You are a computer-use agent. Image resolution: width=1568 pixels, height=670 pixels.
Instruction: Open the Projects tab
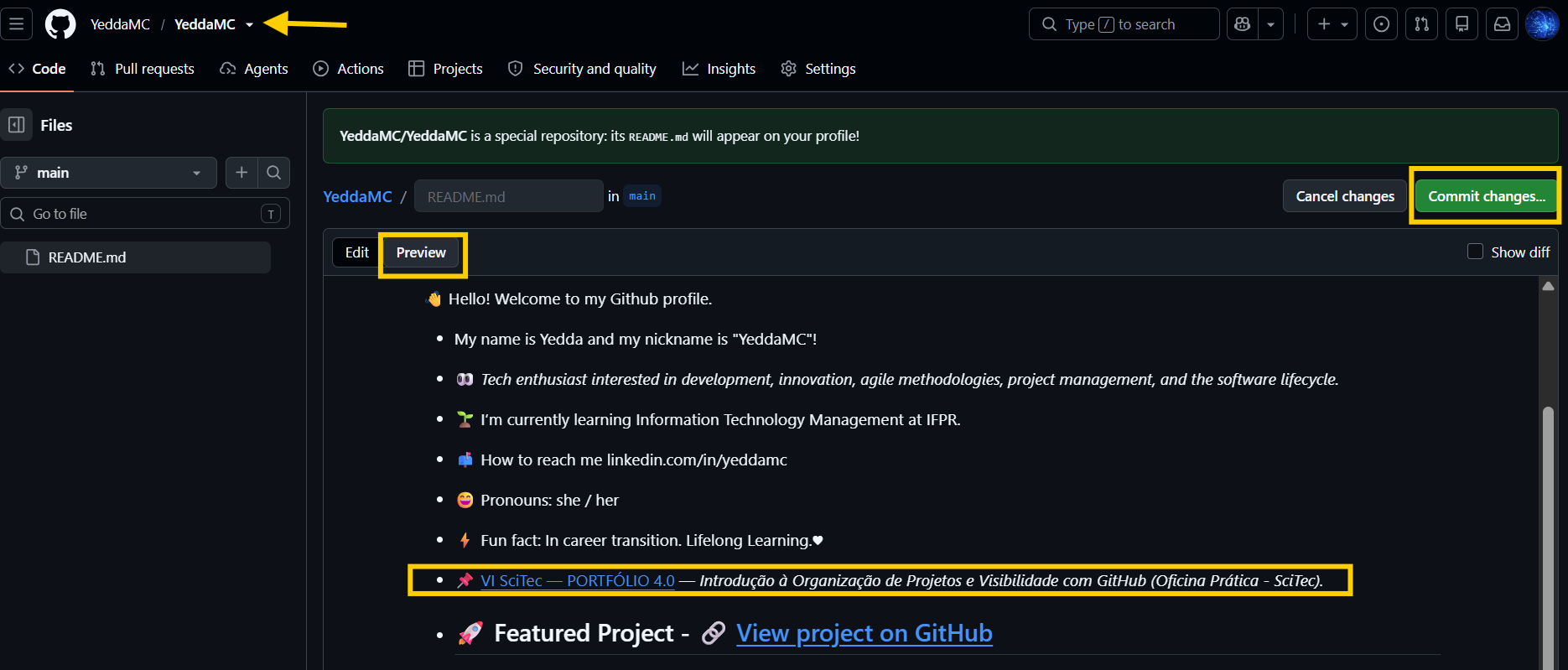pos(445,69)
